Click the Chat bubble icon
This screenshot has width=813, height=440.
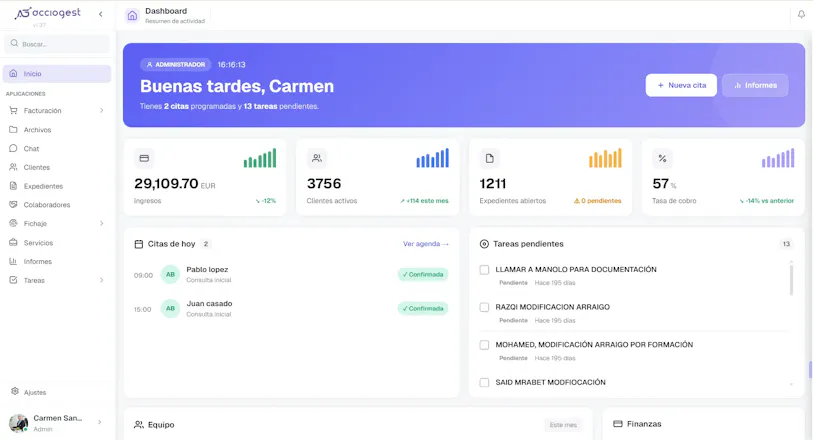pyautogui.click(x=13, y=148)
